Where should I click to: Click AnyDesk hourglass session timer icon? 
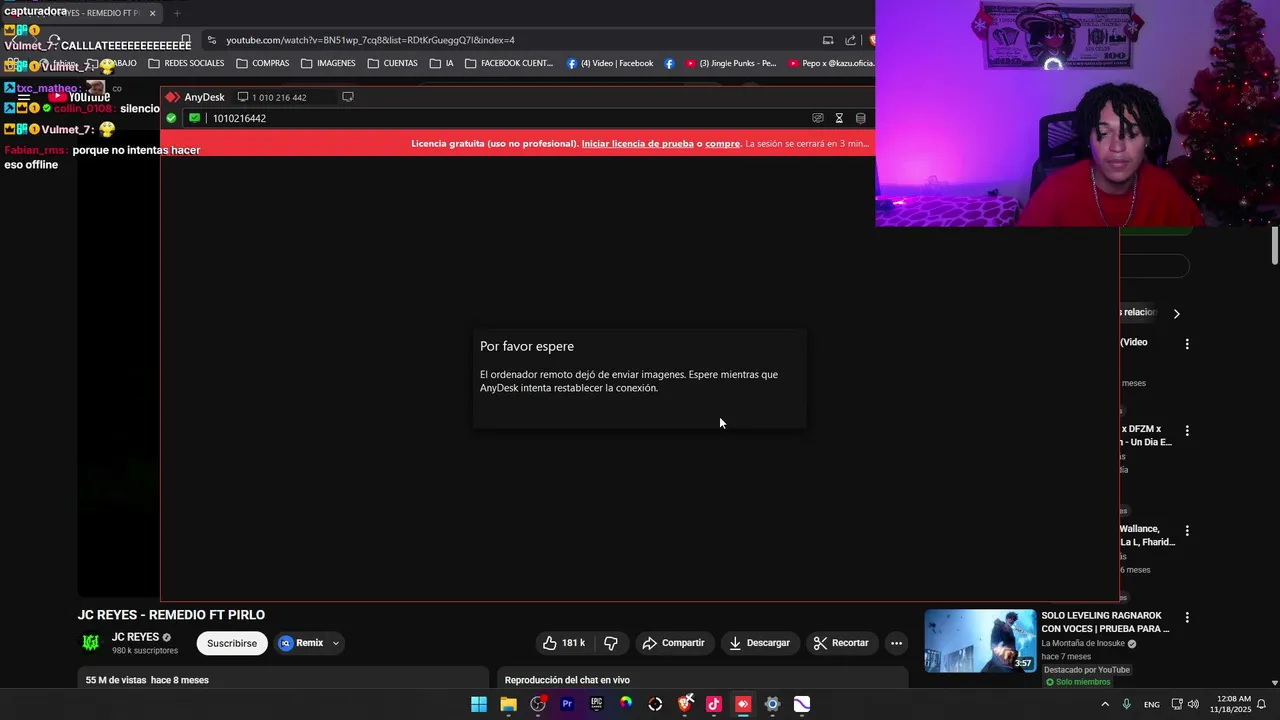pos(839,118)
